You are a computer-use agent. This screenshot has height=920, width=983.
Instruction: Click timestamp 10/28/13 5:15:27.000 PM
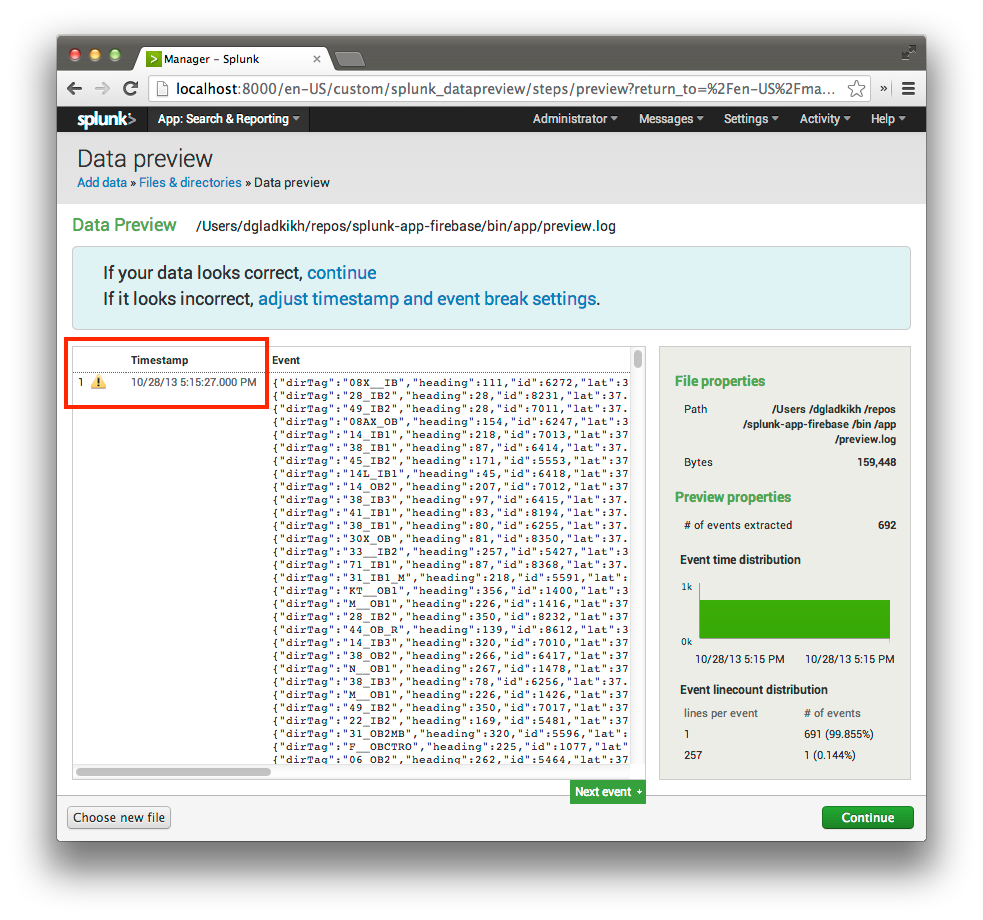click(194, 382)
